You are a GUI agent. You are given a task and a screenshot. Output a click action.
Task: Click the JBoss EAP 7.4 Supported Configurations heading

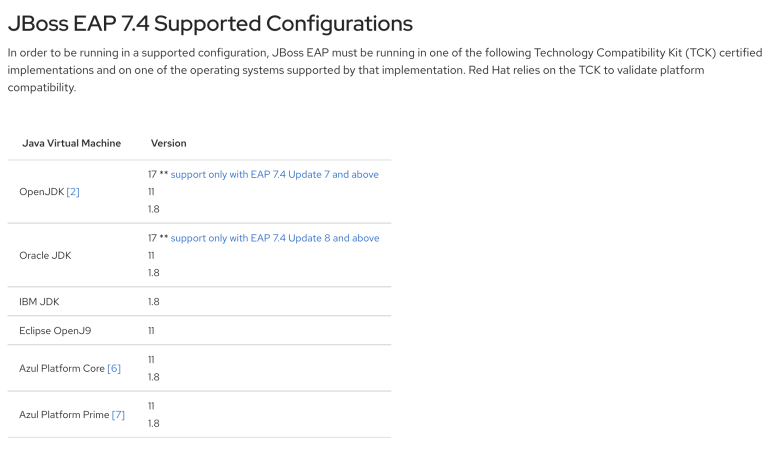(x=210, y=24)
